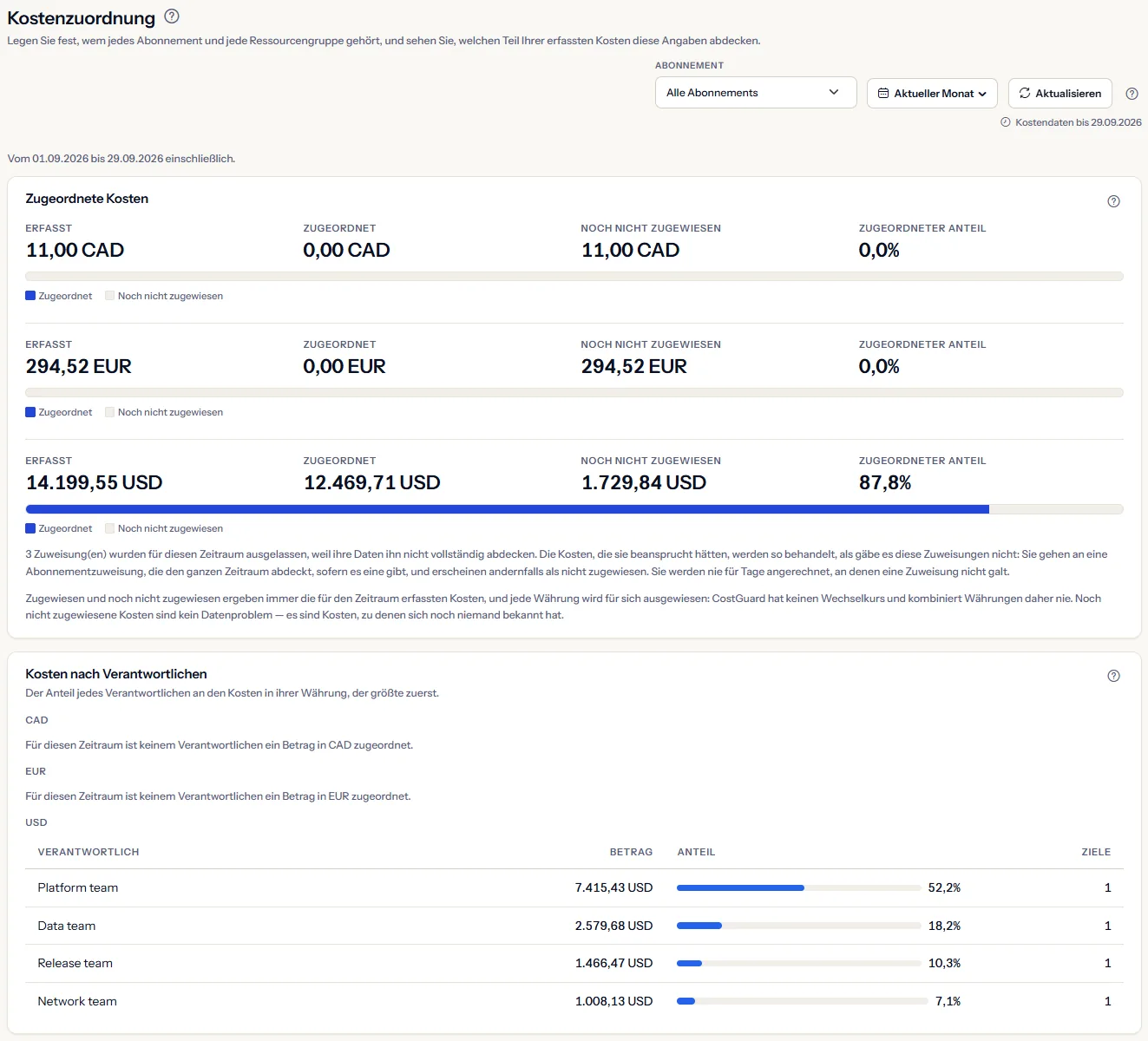The height and width of the screenshot is (1041, 1148).
Task: Click the CAD allocation progress bar
Action: click(x=574, y=277)
